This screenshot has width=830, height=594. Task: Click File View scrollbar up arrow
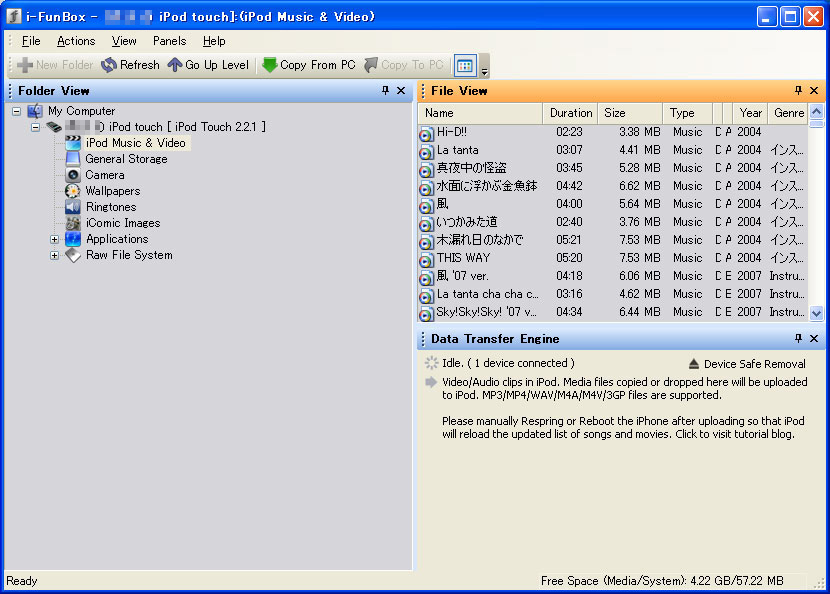pyautogui.click(x=816, y=111)
